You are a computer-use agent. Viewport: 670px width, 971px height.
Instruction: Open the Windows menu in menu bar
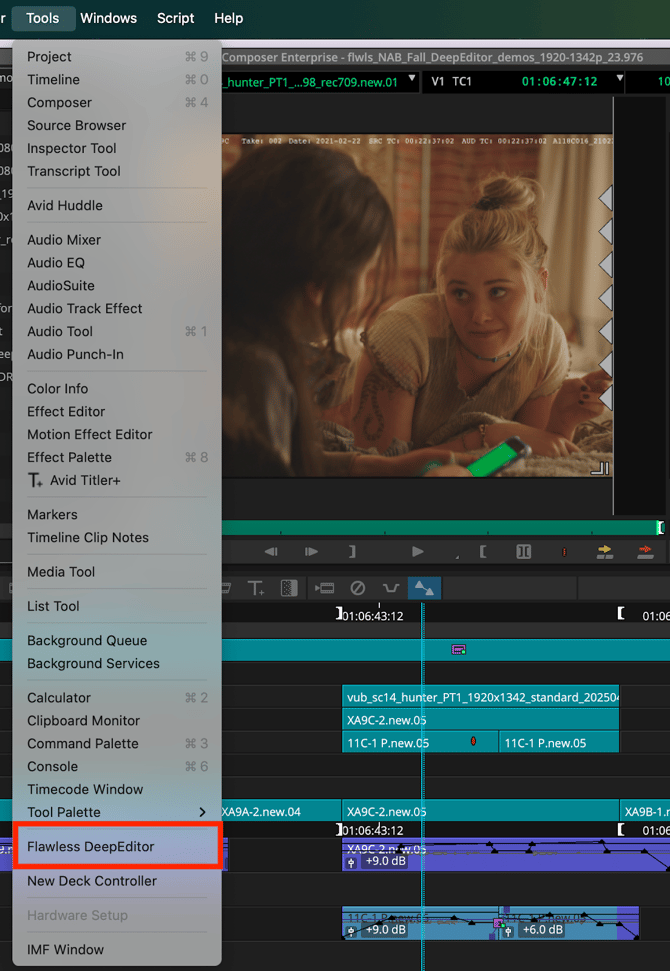(108, 18)
